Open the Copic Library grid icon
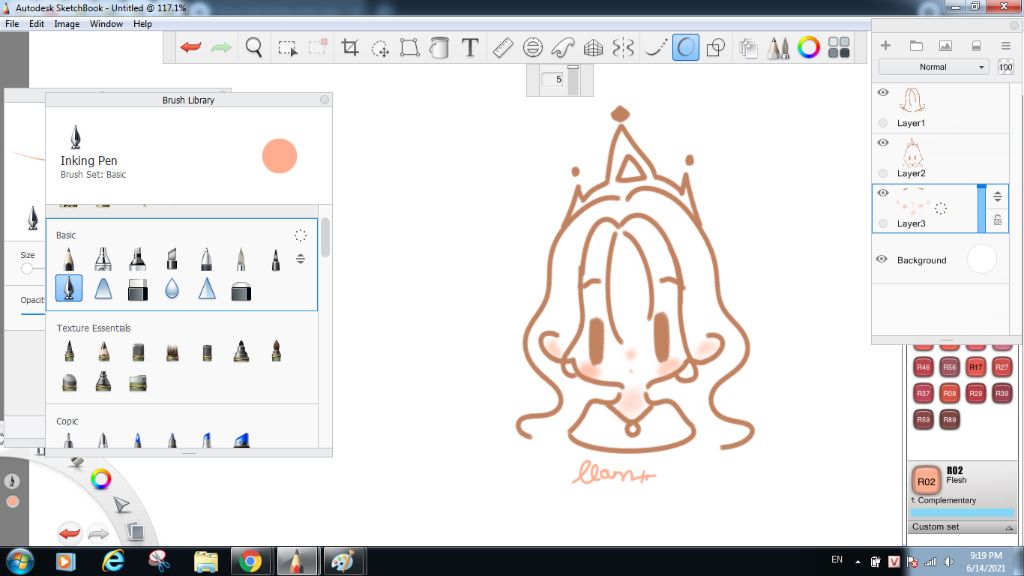 pos(839,48)
